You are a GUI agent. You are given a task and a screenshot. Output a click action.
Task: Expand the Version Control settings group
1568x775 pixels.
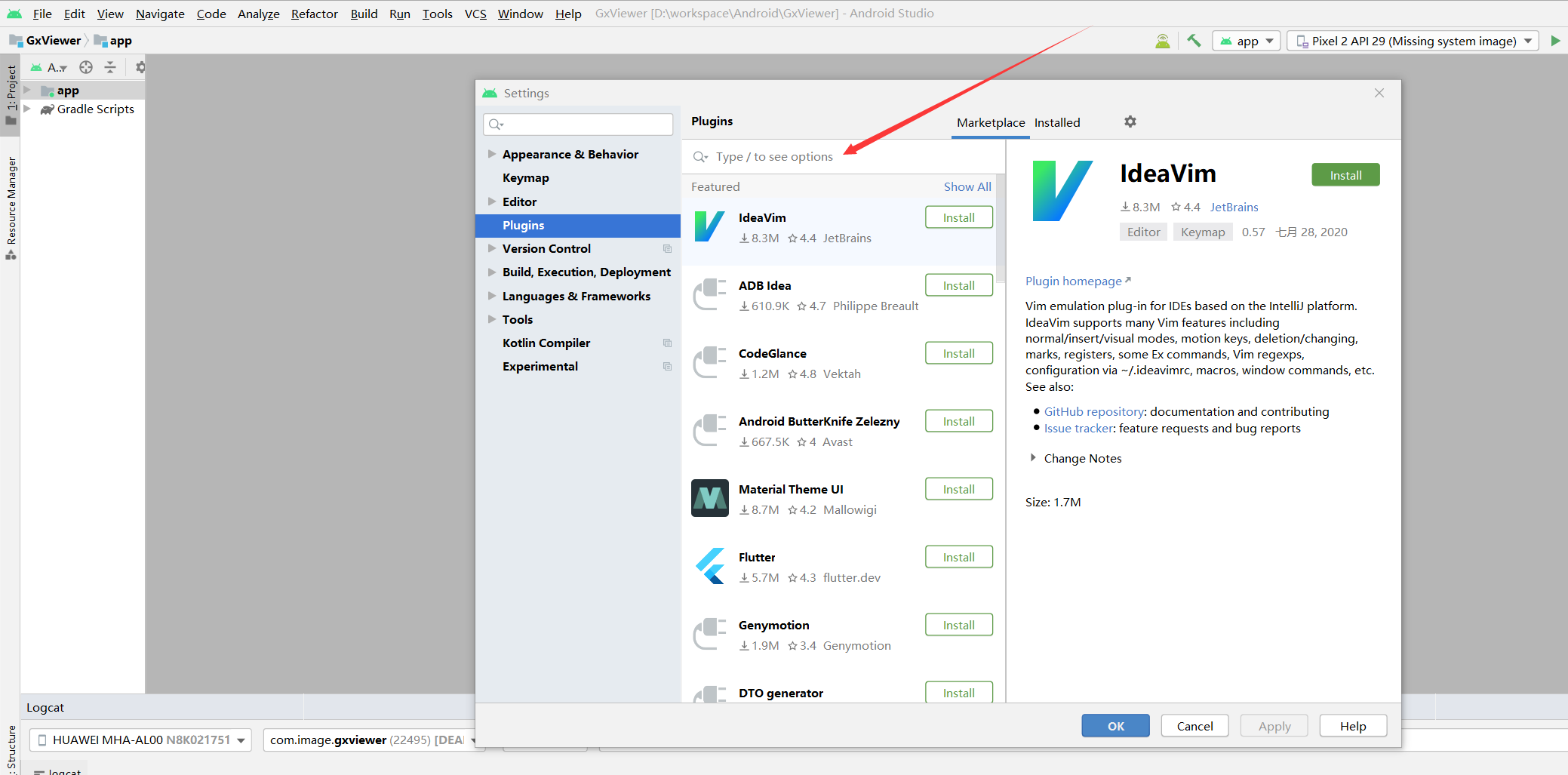492,248
